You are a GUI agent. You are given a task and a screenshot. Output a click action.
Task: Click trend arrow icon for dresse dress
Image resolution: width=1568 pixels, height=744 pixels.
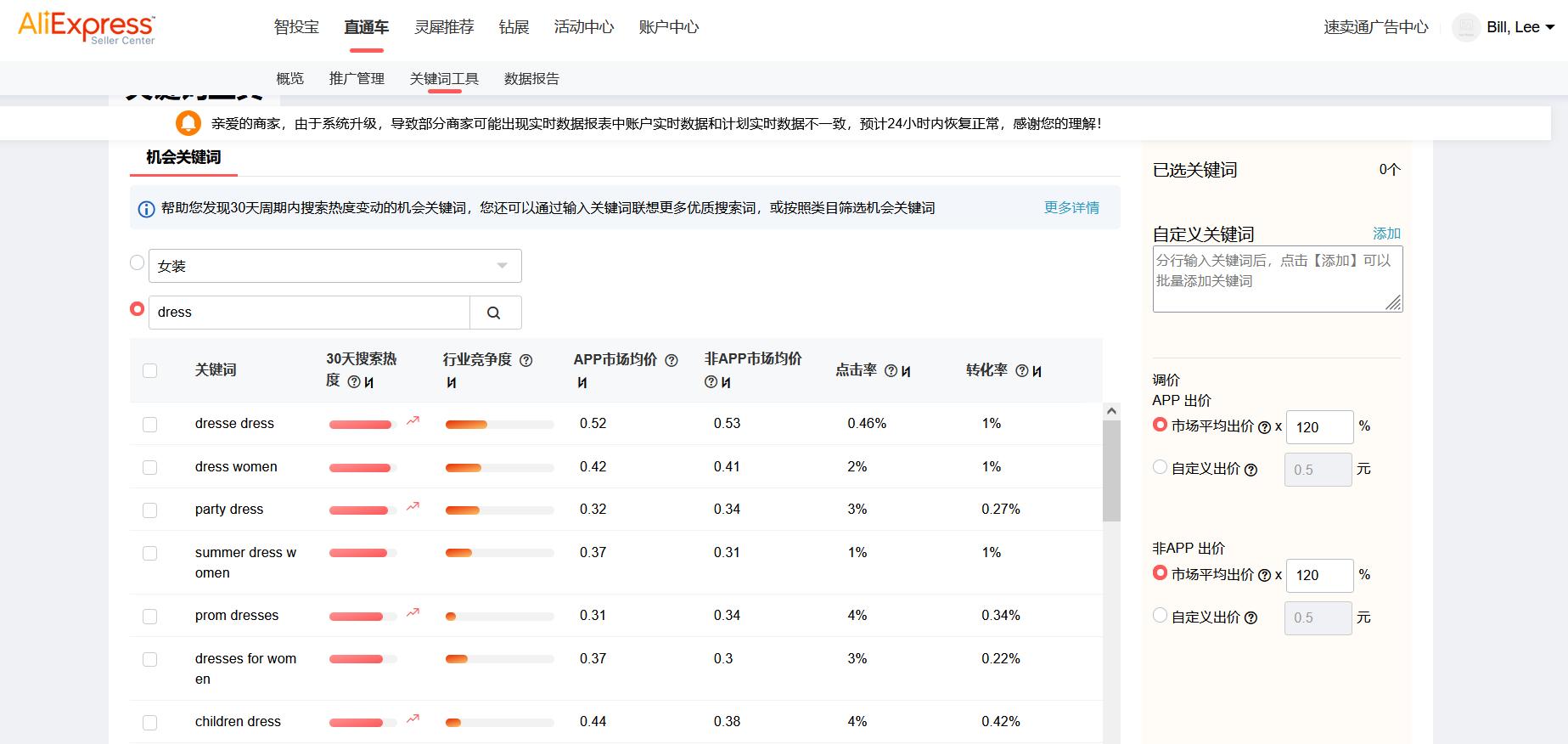[x=413, y=420]
